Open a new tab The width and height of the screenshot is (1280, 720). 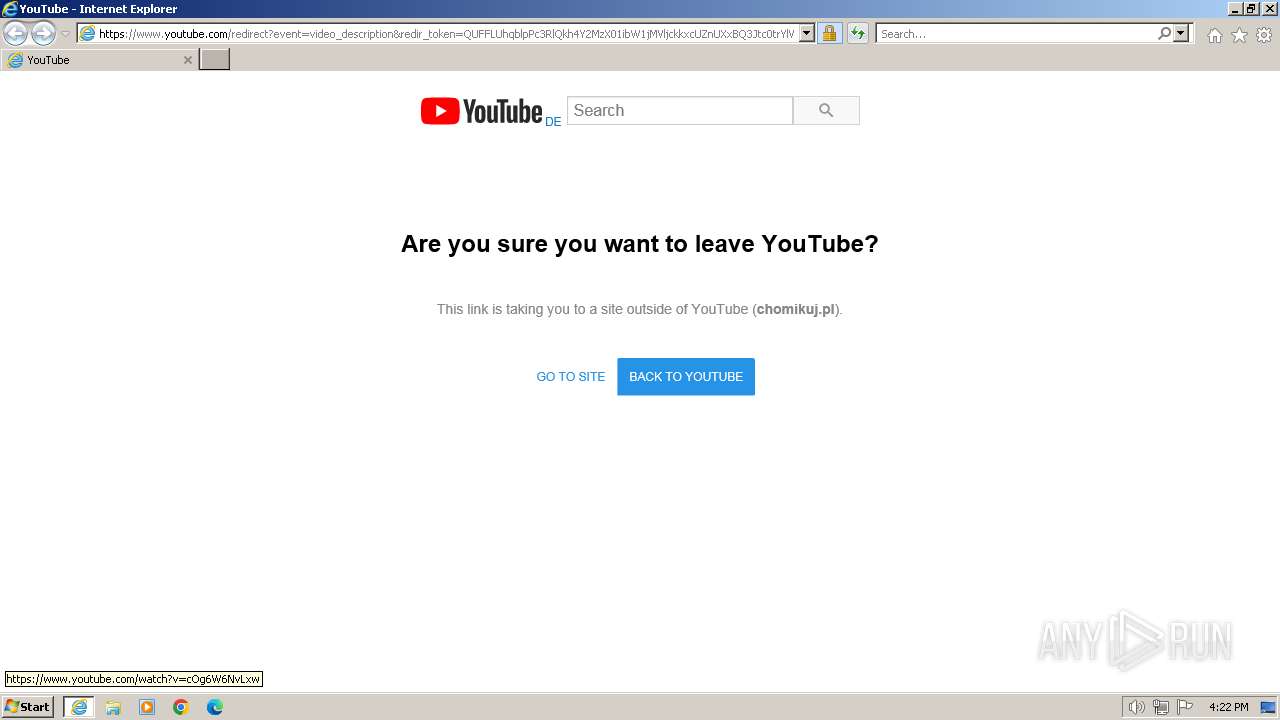[215, 60]
